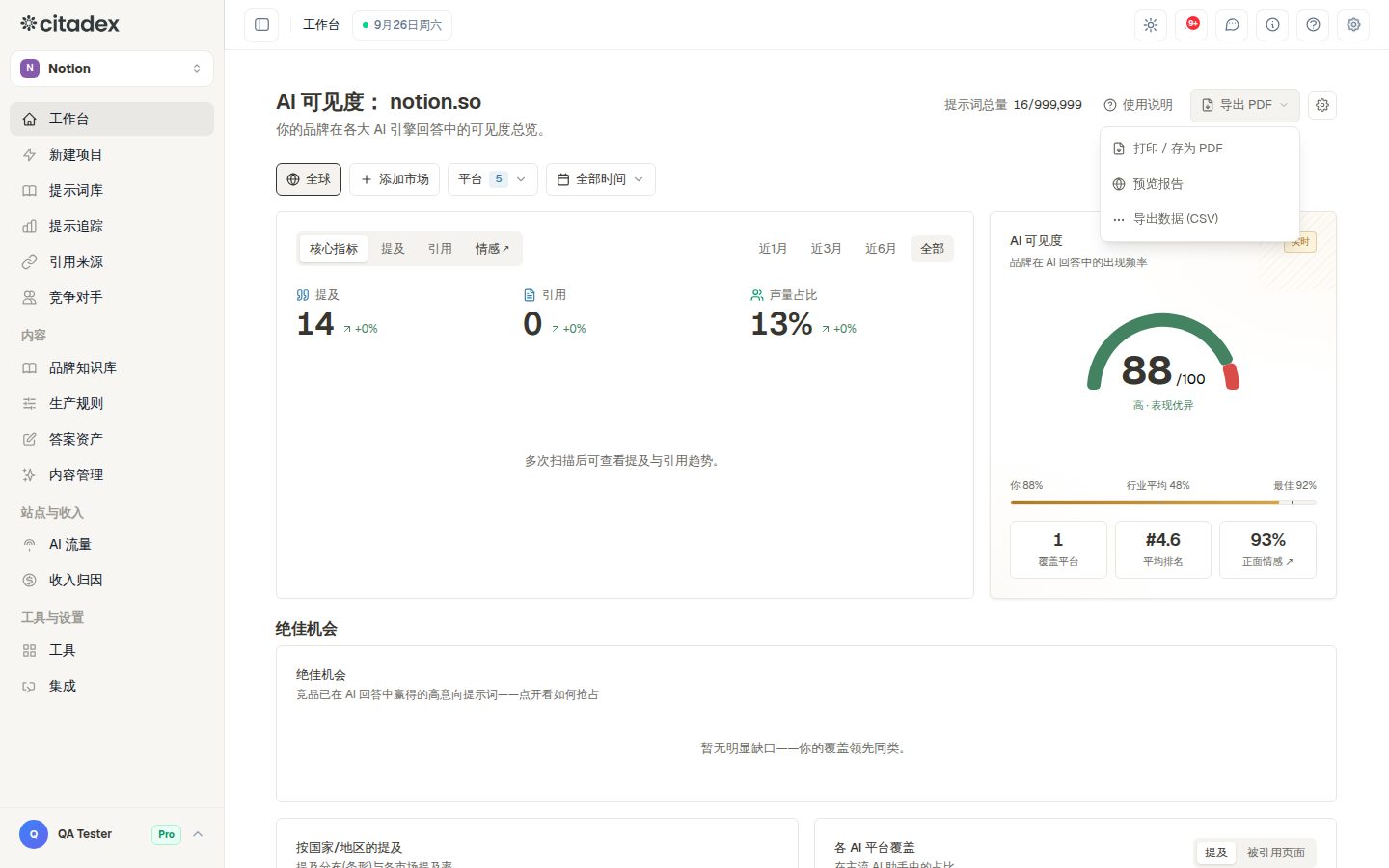Screen dimensions: 1389x868
Task: Open AI 流量 in sidebar
Action: [112, 544]
